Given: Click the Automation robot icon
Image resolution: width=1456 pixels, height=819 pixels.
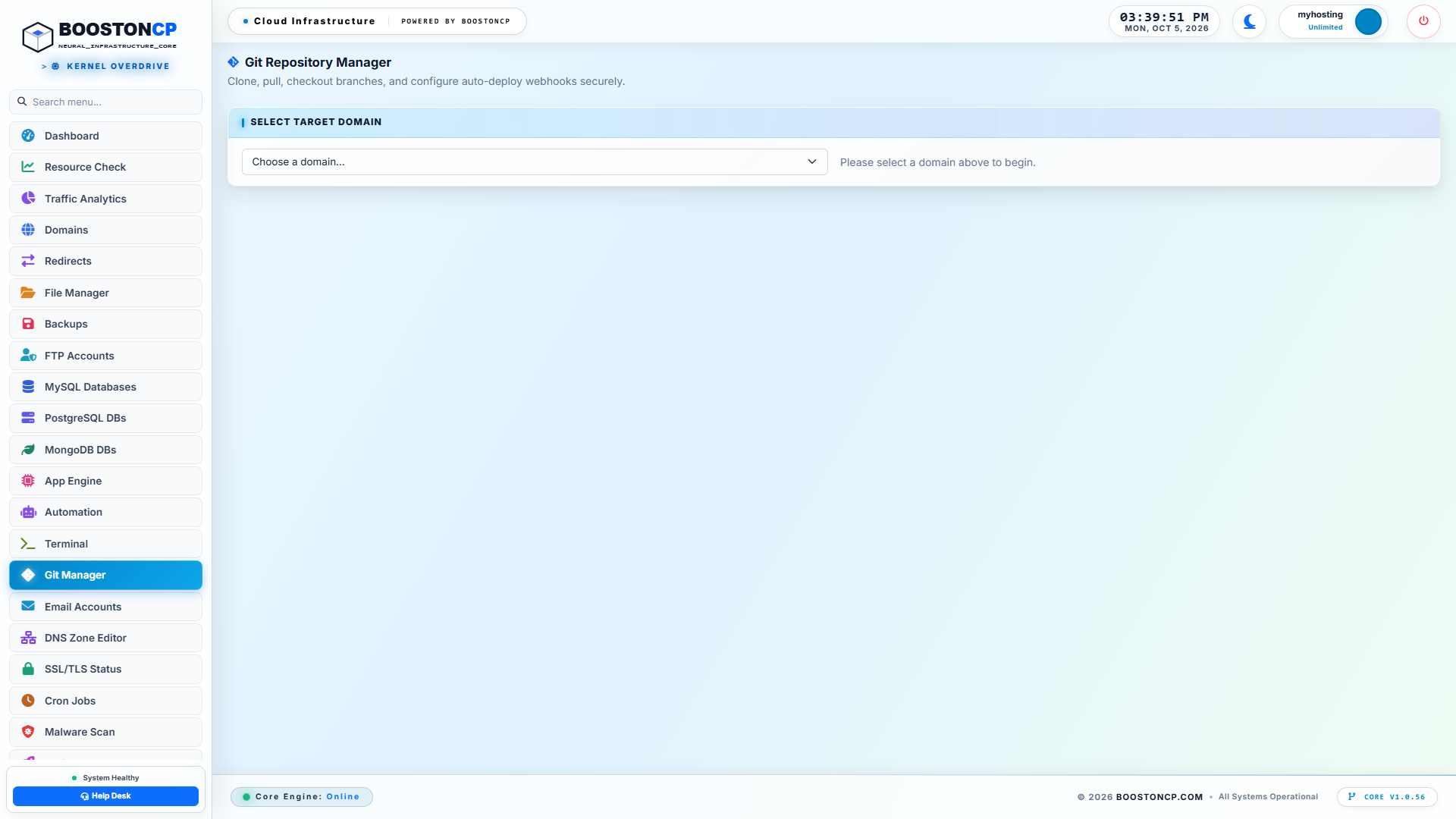Looking at the screenshot, I should (28, 512).
